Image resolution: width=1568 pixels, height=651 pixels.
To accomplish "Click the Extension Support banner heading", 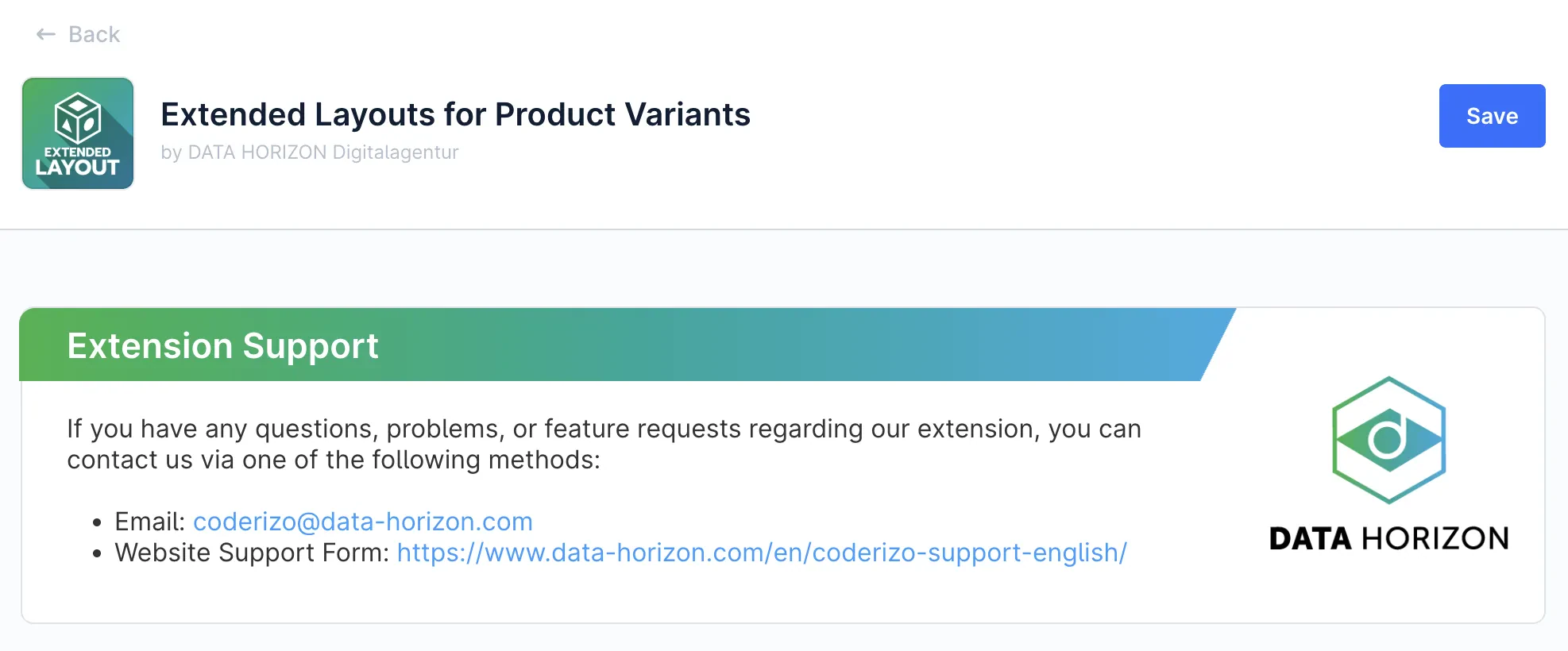I will pos(222,346).
